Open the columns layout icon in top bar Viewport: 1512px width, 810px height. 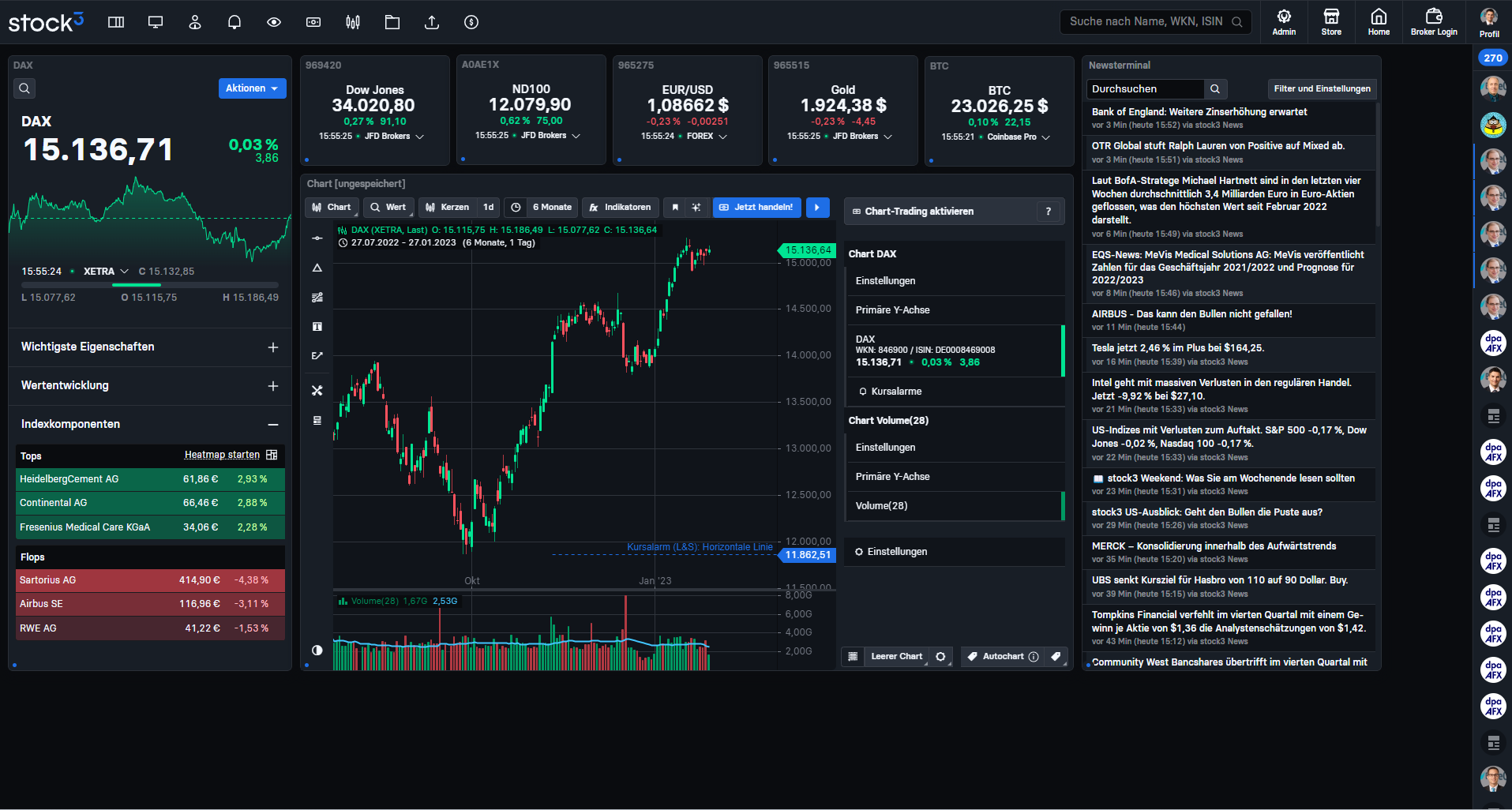point(116,22)
